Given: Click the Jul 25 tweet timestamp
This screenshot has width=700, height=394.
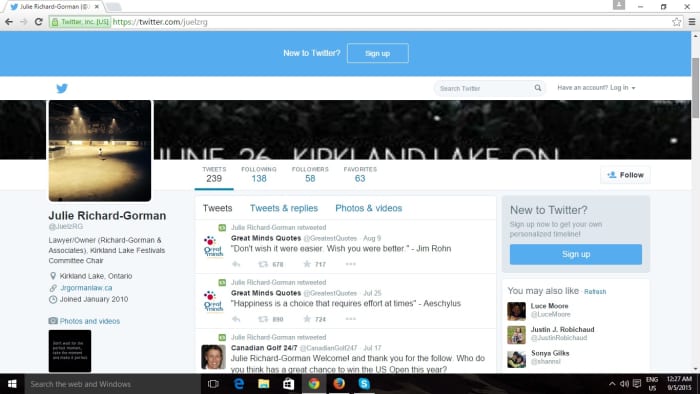Looking at the screenshot, I should pos(372,293).
